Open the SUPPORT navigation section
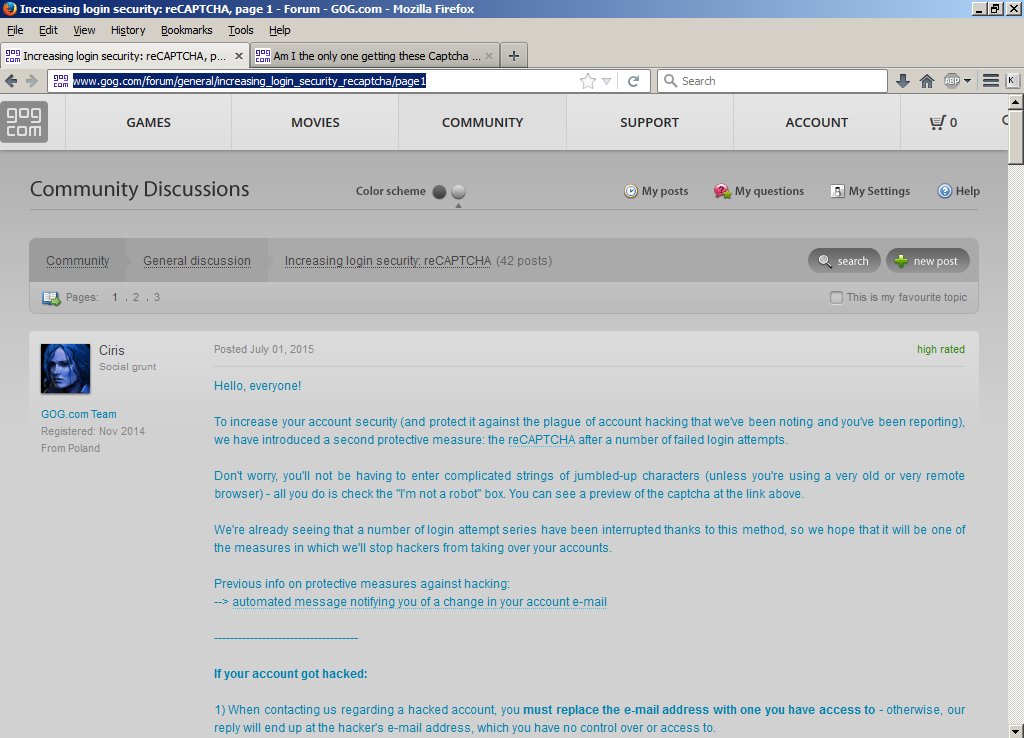 pyautogui.click(x=650, y=122)
